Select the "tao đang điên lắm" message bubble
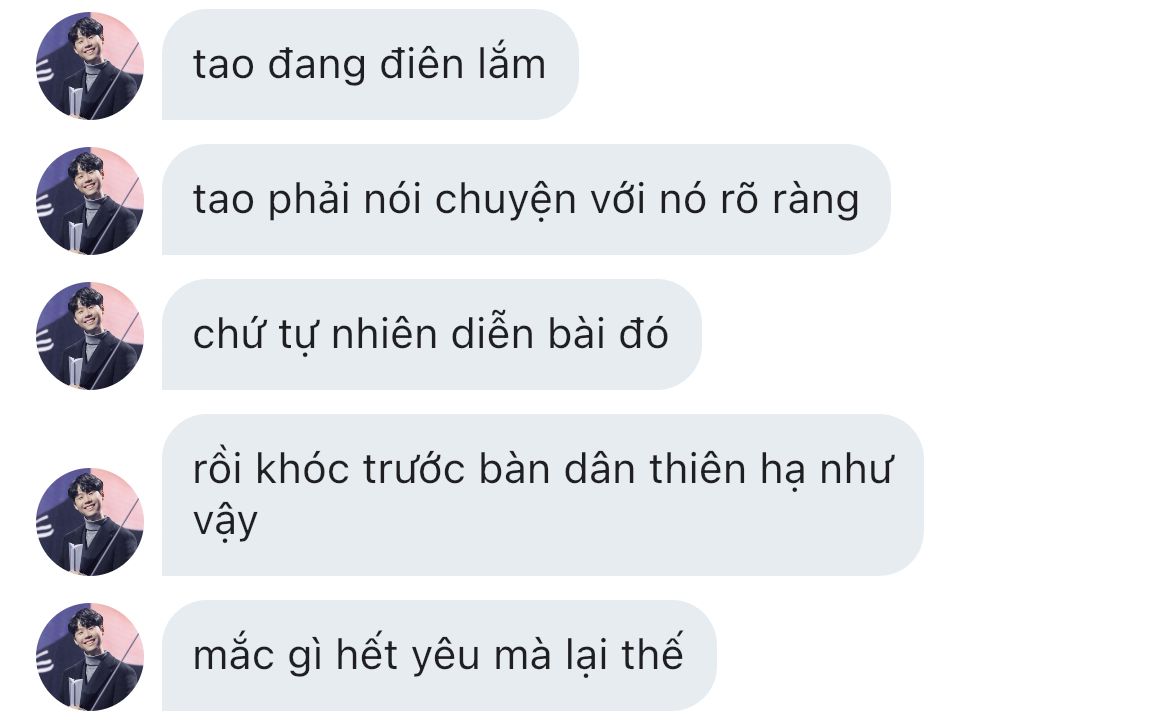 coord(370,65)
